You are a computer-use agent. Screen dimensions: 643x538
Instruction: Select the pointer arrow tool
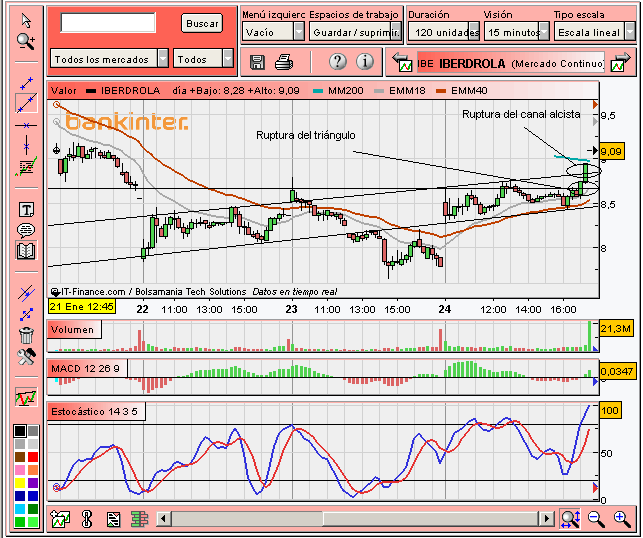(26, 21)
